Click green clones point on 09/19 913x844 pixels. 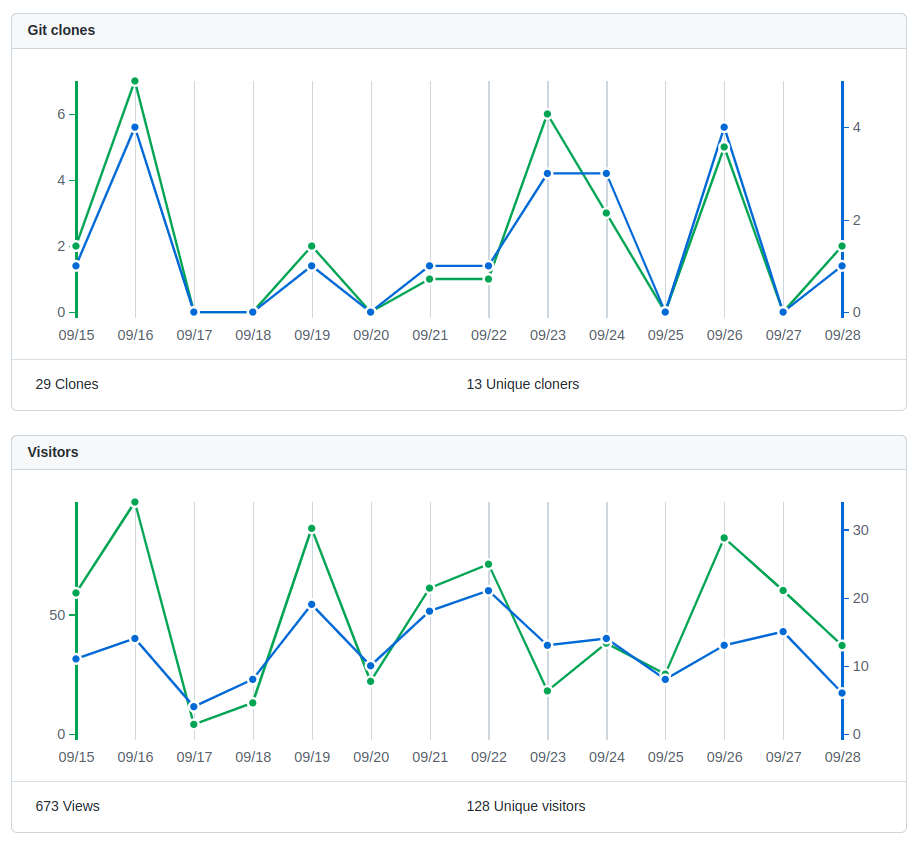pos(312,246)
